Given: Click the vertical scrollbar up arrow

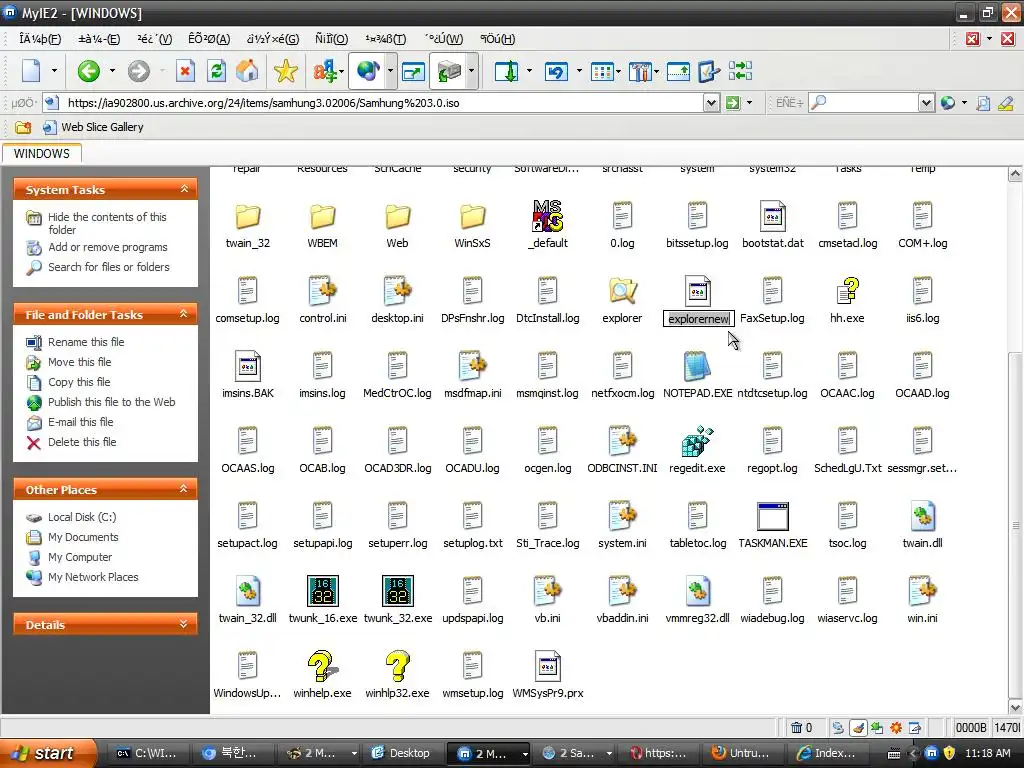Looking at the screenshot, I should pos(1015,174).
